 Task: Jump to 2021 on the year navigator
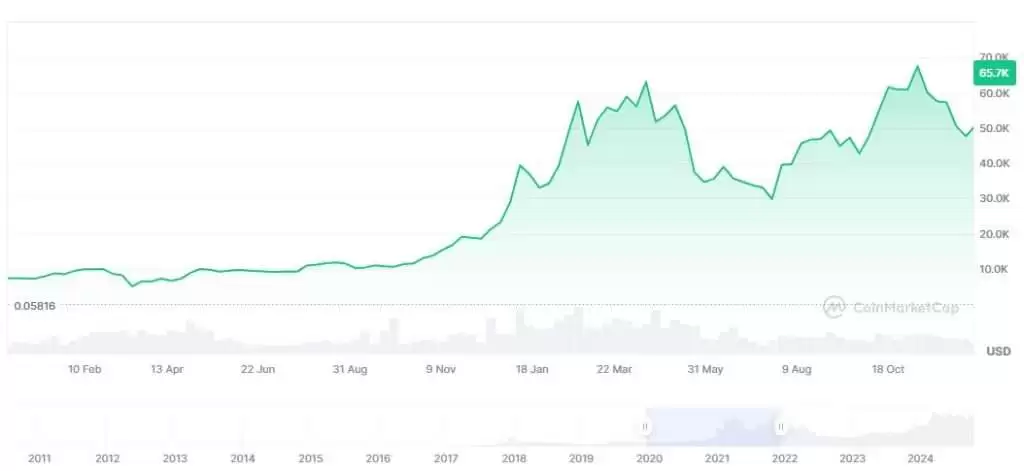pyautogui.click(x=717, y=458)
